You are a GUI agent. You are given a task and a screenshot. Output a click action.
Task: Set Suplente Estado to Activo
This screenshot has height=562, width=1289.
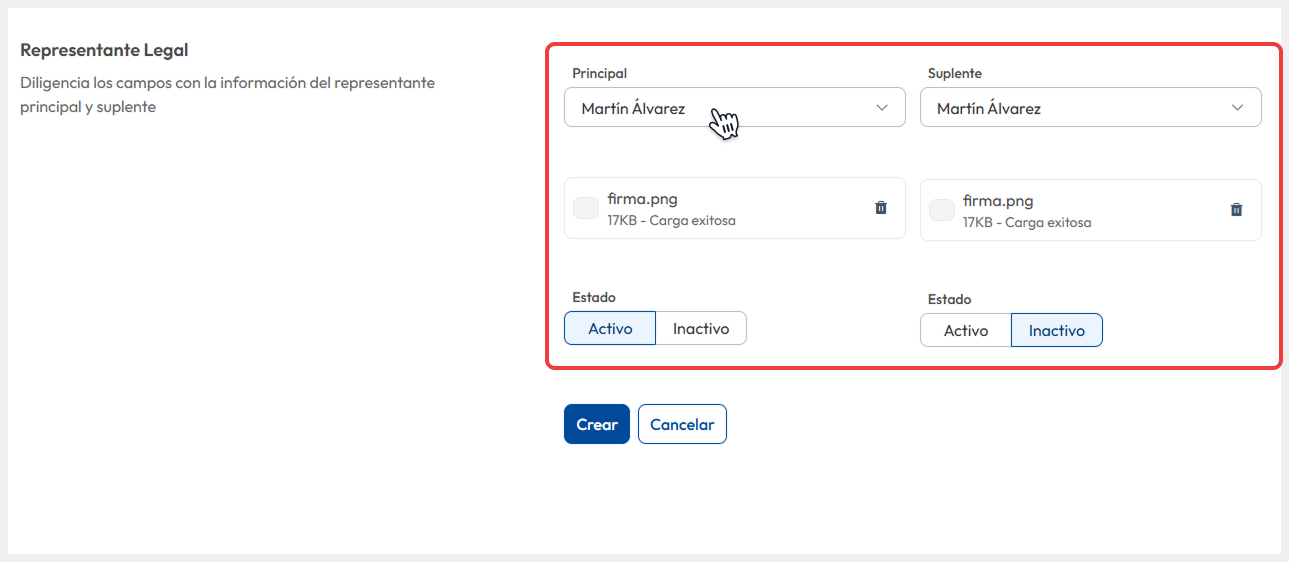coord(966,330)
